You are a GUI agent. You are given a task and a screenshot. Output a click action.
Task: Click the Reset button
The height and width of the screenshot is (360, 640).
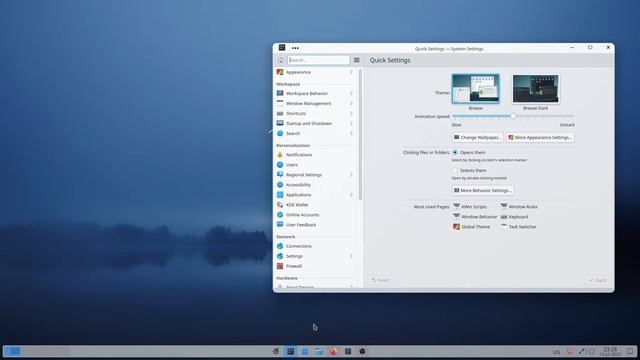tap(380, 280)
